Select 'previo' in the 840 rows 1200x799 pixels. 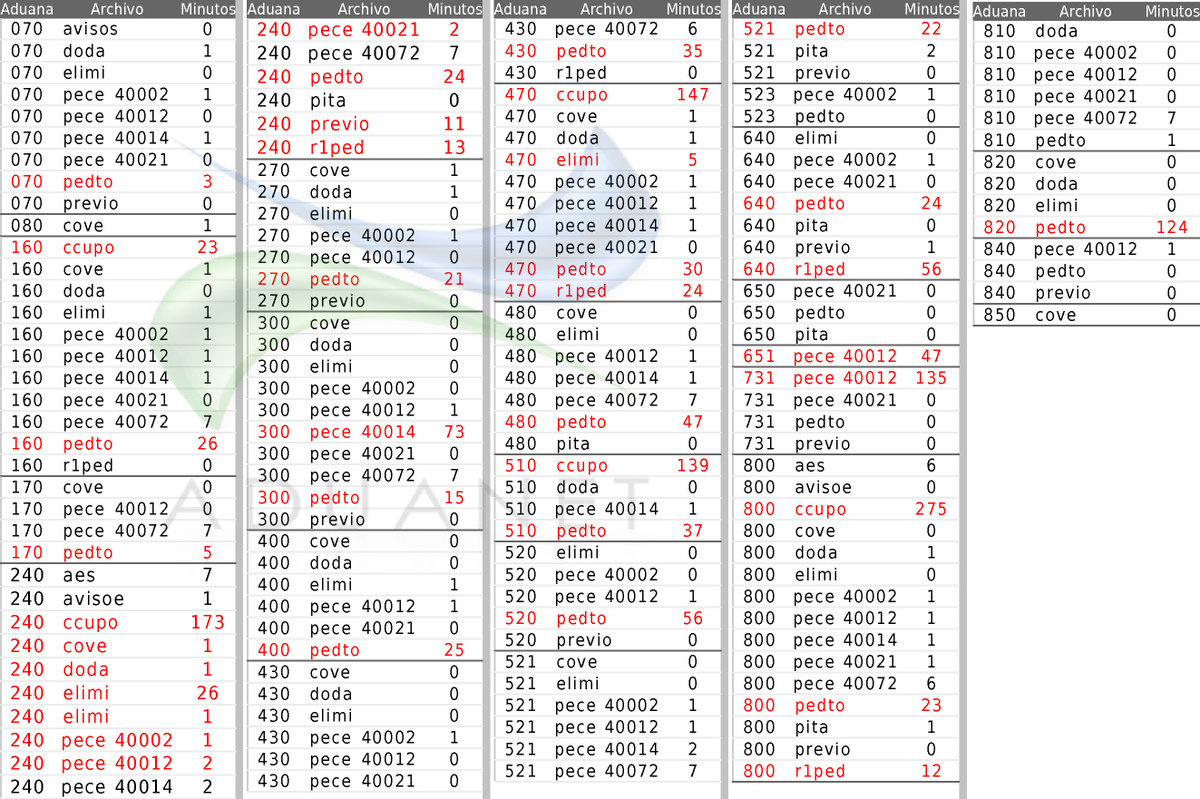coord(1063,293)
